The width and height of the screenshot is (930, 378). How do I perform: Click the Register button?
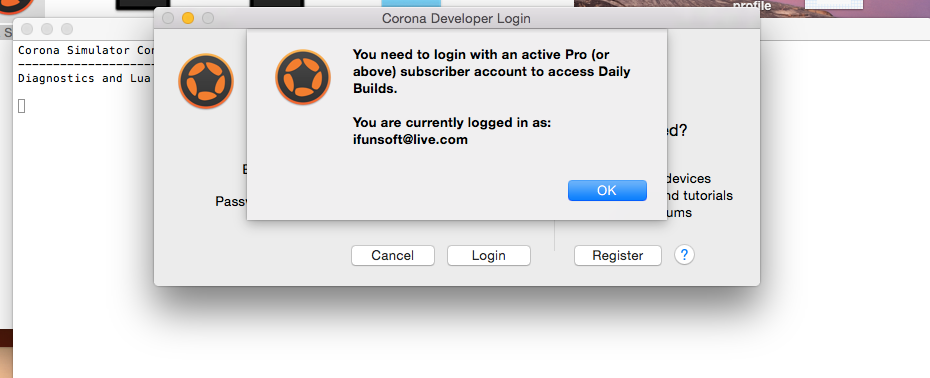(617, 256)
